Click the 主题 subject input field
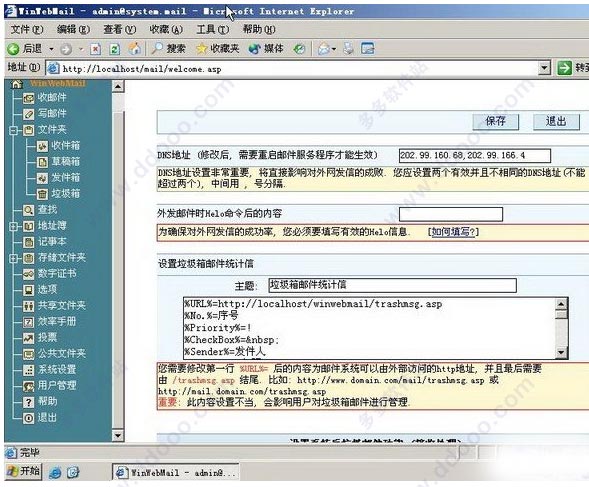 coord(392,285)
